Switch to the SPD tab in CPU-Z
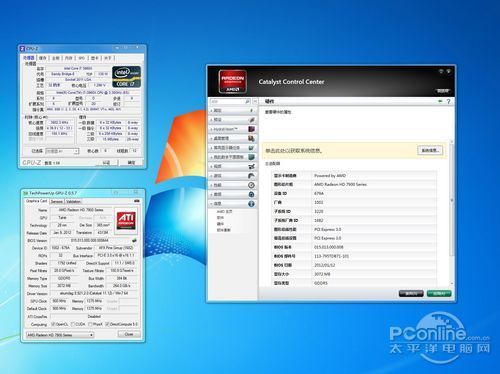The width and height of the screenshot is (500, 374). pos(81,58)
